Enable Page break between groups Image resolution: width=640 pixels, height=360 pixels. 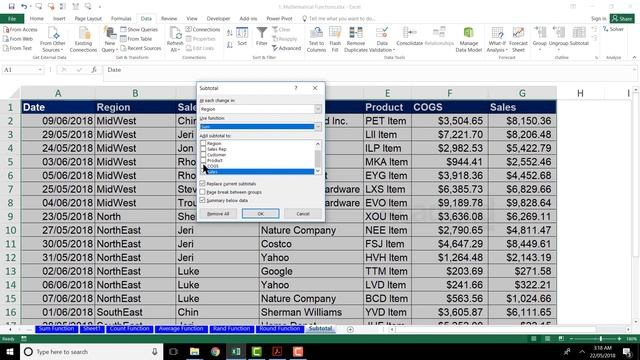[x=202, y=192]
